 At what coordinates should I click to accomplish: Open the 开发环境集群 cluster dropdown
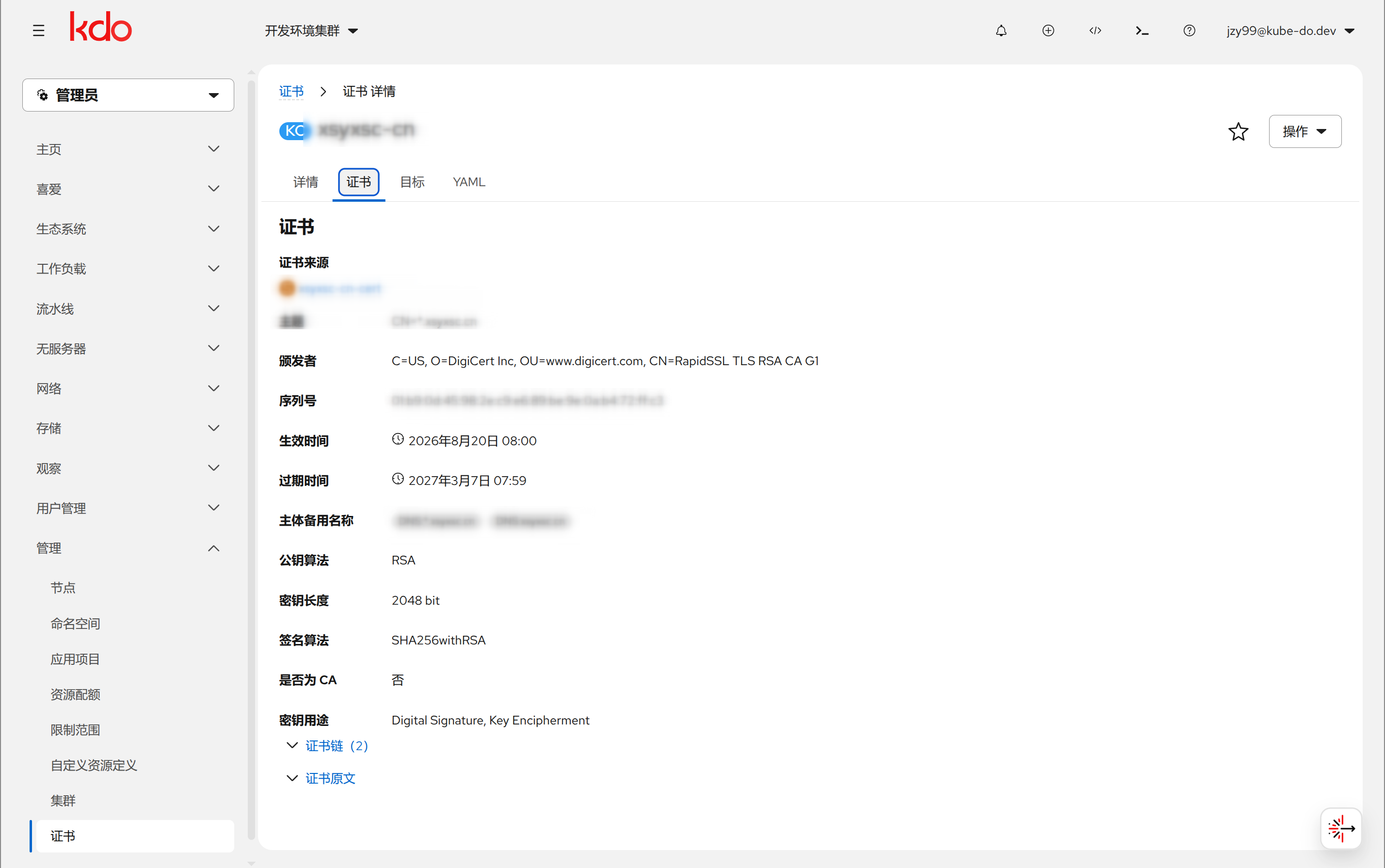click(x=312, y=31)
